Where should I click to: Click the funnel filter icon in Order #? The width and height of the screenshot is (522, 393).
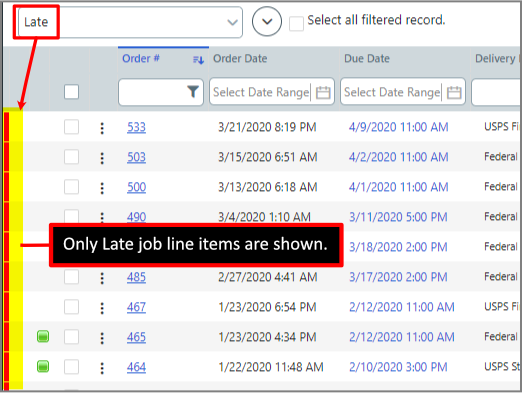click(193, 92)
